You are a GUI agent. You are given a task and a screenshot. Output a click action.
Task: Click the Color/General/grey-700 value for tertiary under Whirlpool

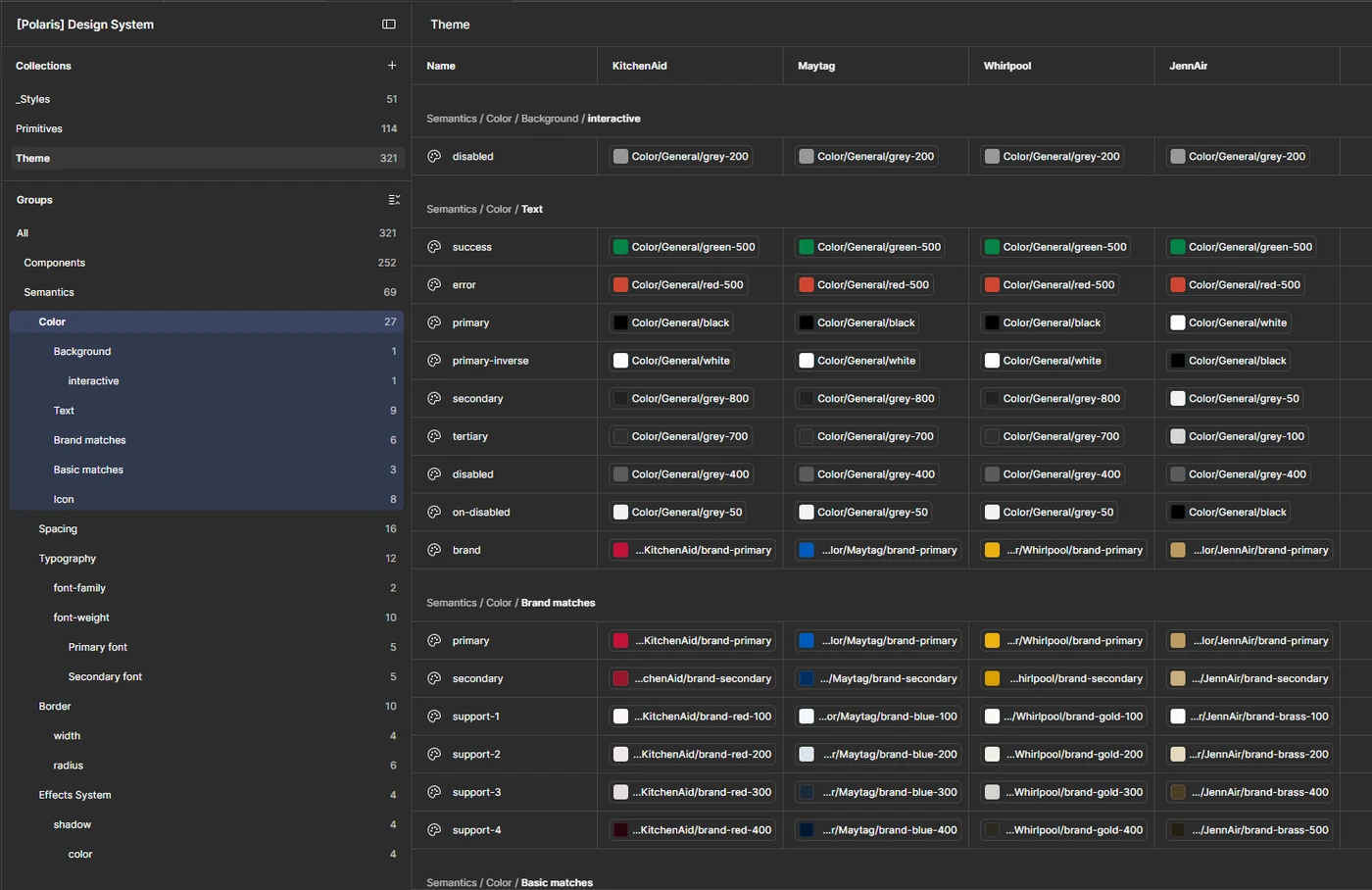(1053, 436)
